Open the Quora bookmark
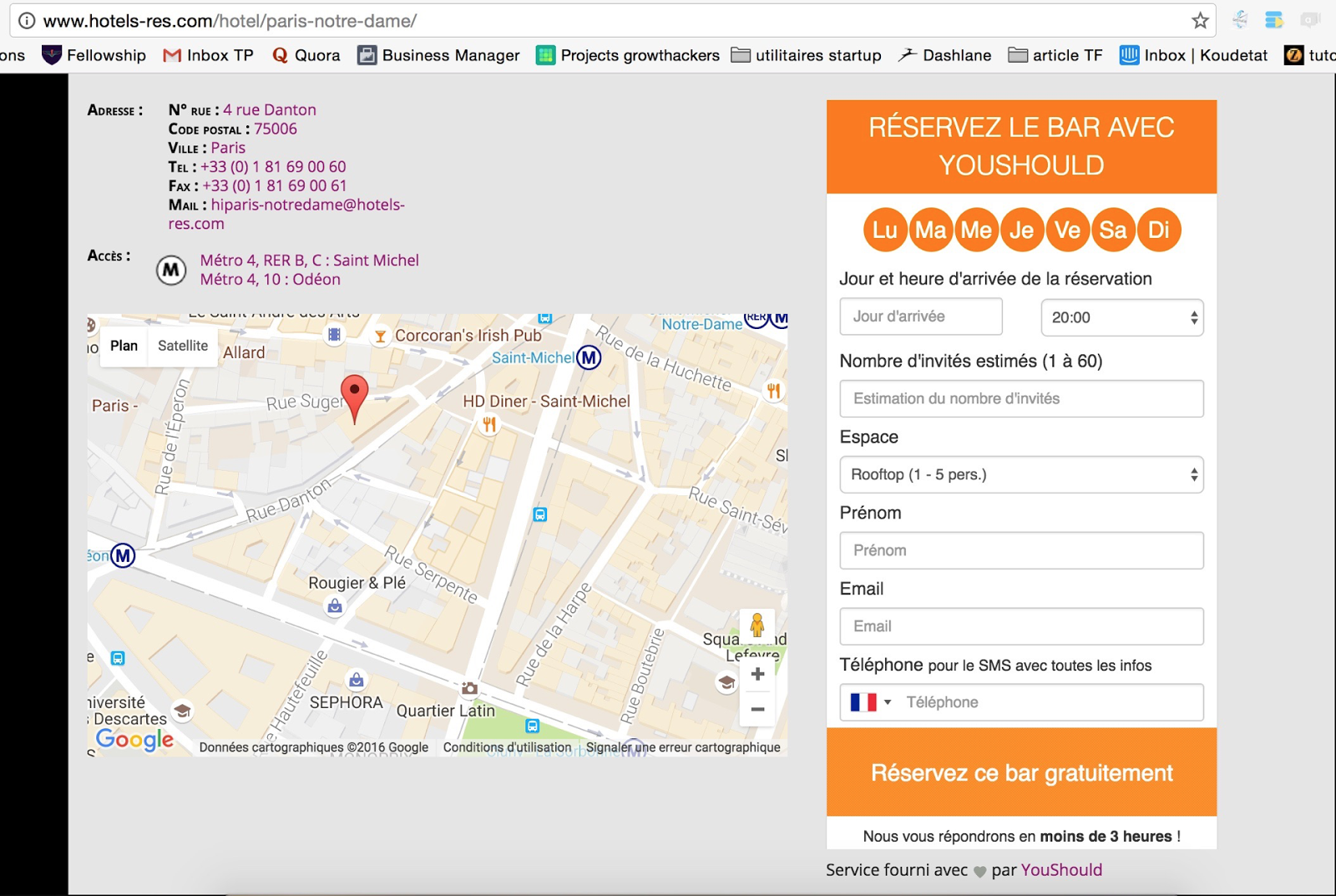This screenshot has width=1336, height=896. tap(306, 55)
